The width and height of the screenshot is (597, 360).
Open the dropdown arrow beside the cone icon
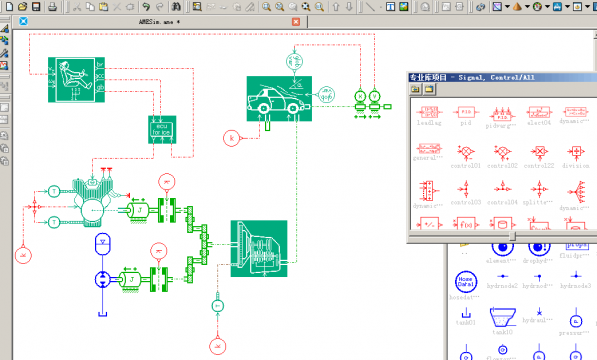pyautogui.click(x=527, y=6)
